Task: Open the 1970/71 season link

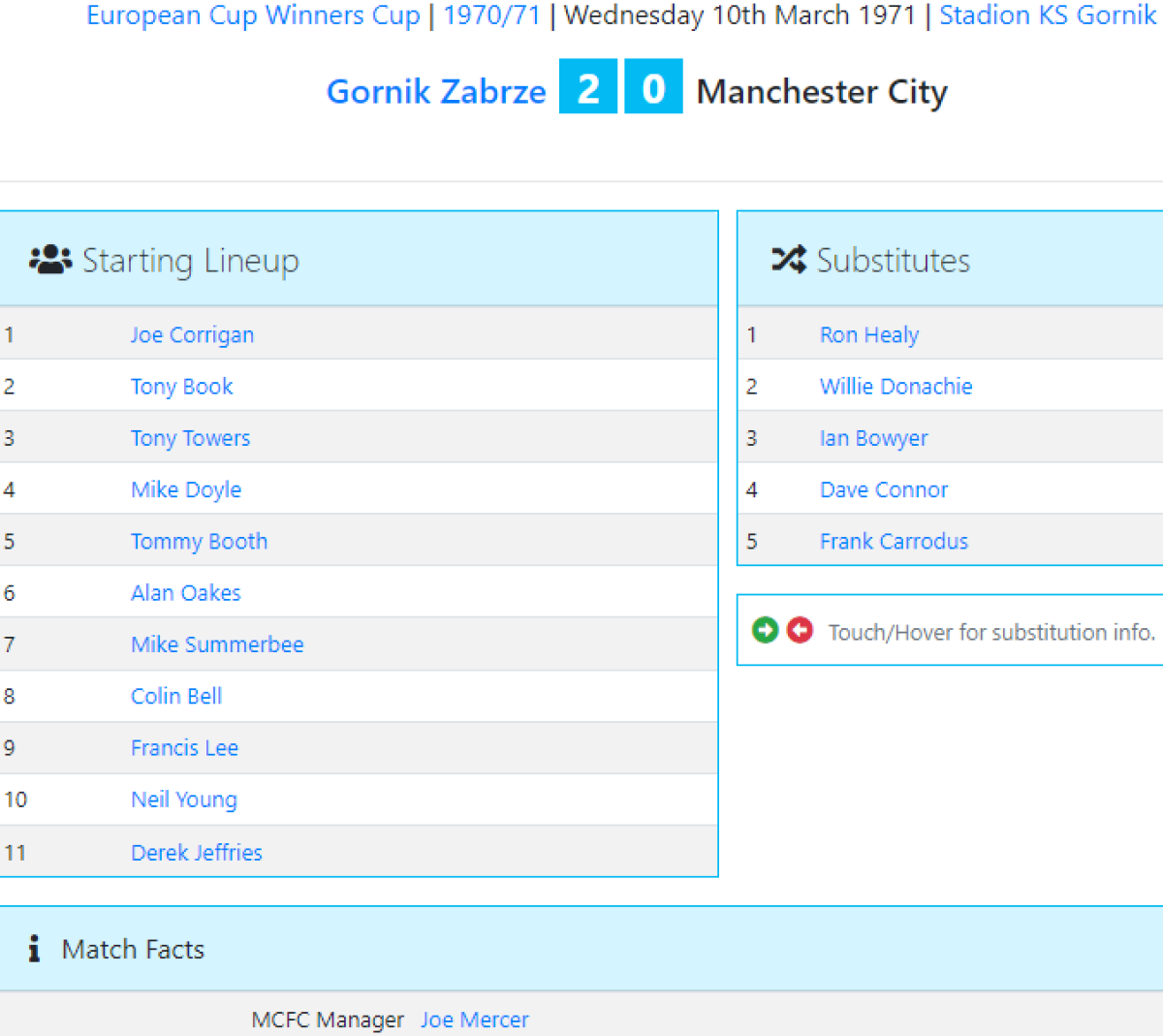Action: click(x=491, y=16)
